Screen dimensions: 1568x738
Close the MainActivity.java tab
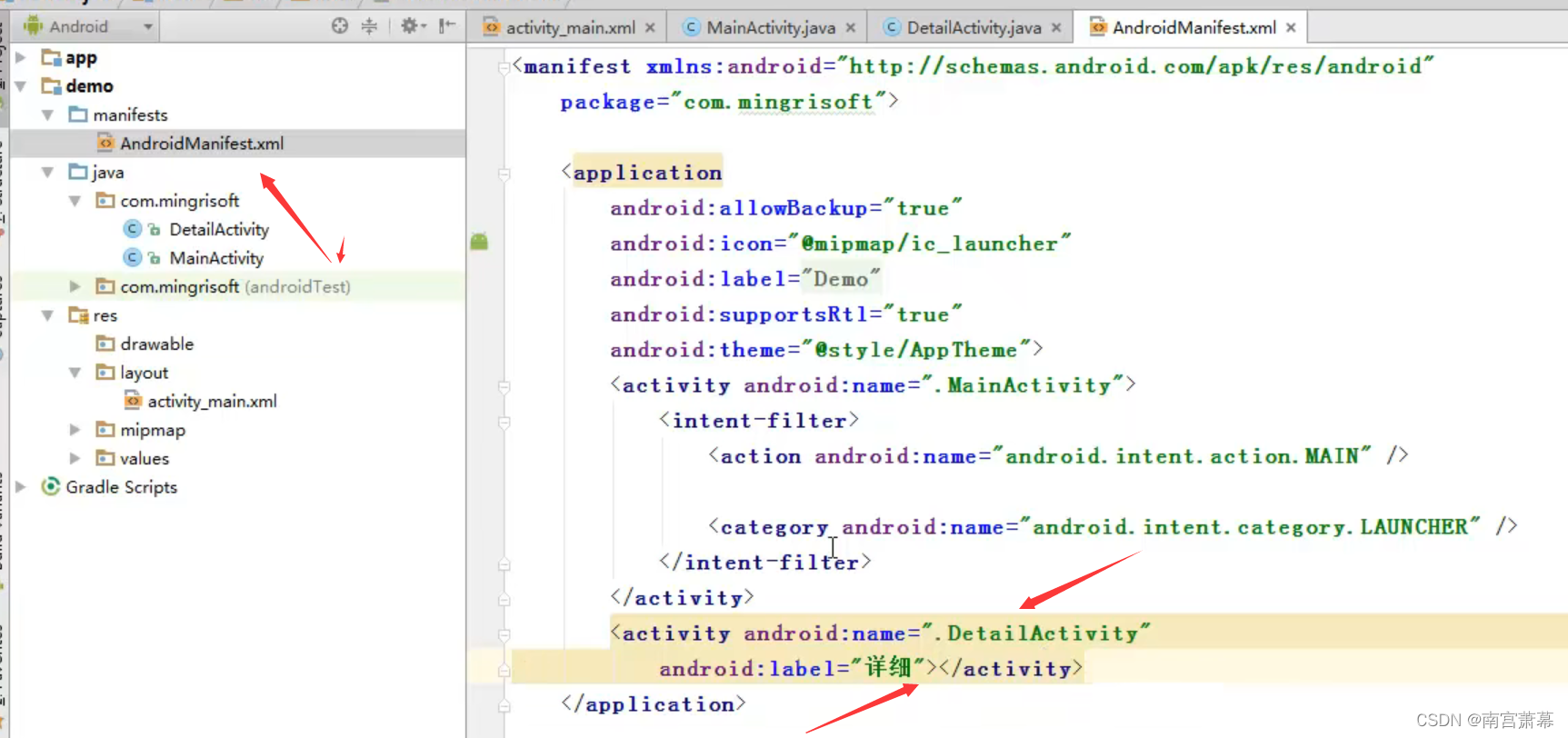[851, 27]
